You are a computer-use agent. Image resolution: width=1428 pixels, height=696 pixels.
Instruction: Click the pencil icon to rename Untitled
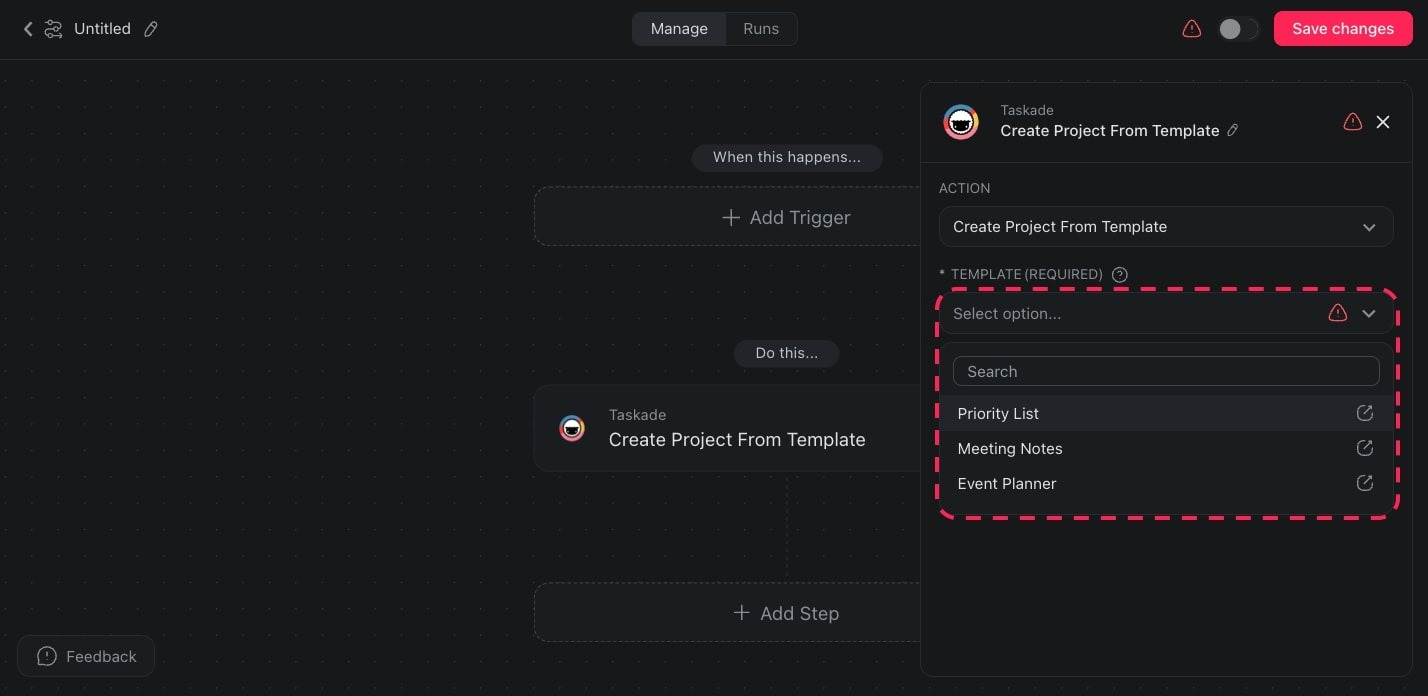coord(151,29)
